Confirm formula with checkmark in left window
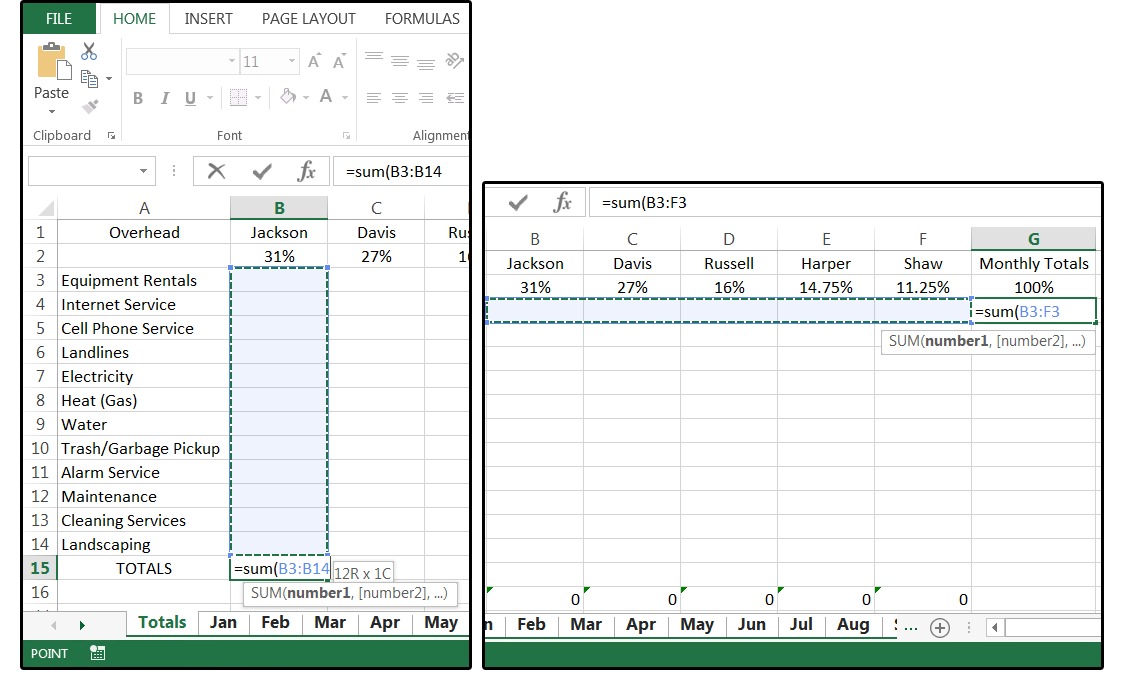Viewport: 1124px width, 680px height. 262,171
